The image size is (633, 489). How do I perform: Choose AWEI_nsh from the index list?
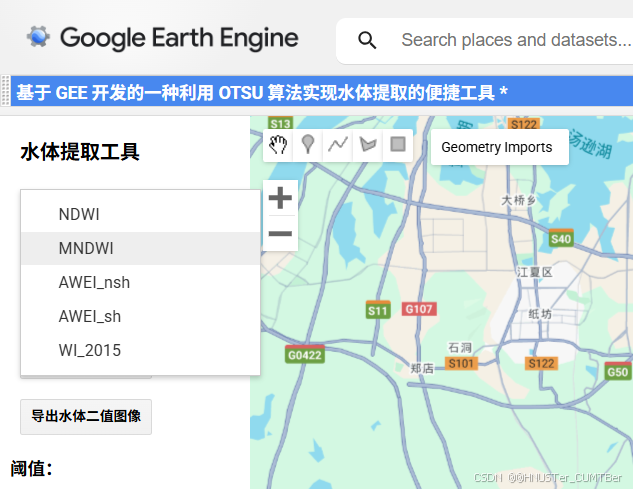pyautogui.click(x=140, y=282)
